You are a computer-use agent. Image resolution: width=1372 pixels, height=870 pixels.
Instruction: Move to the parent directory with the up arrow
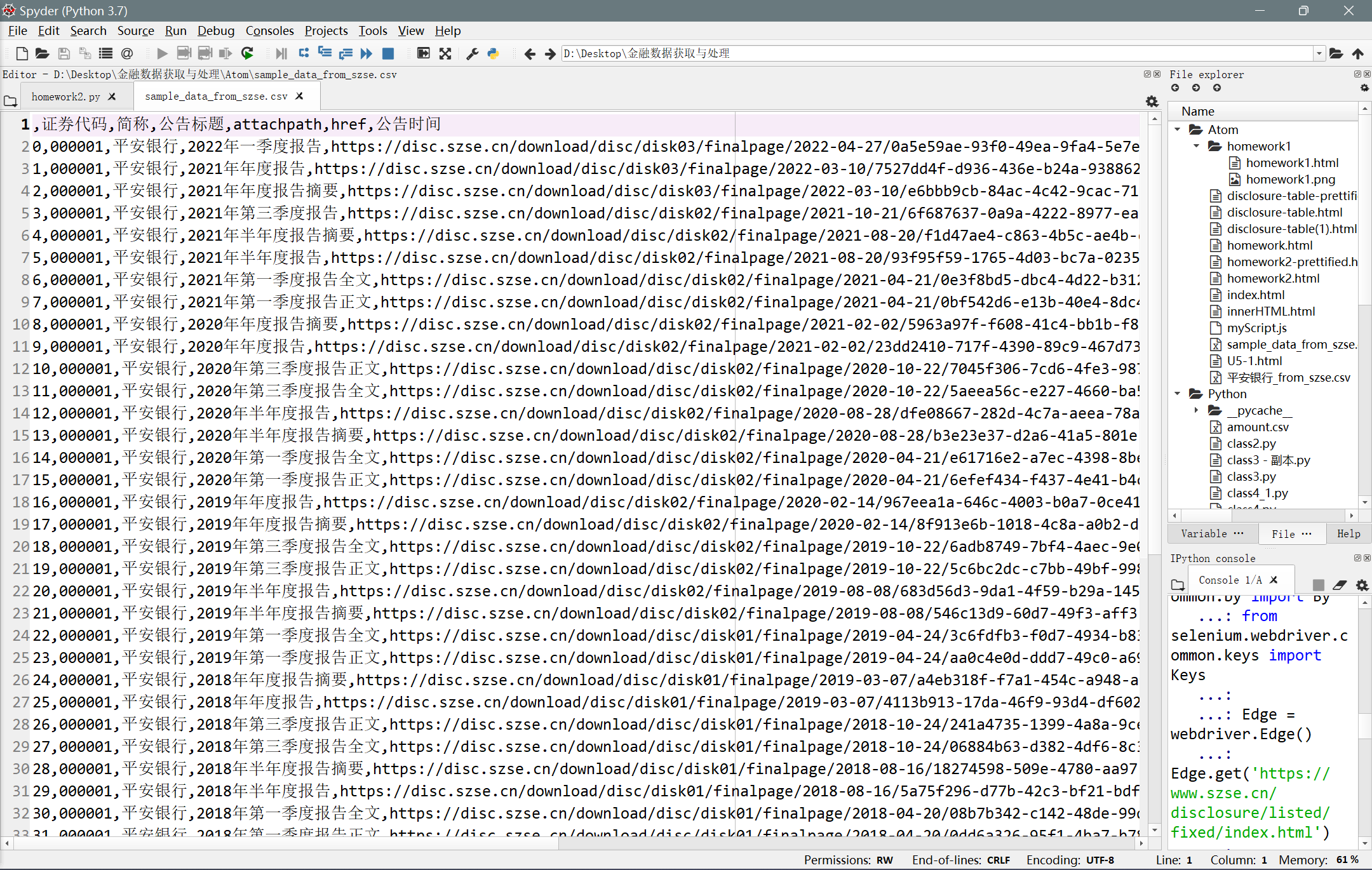(1358, 54)
